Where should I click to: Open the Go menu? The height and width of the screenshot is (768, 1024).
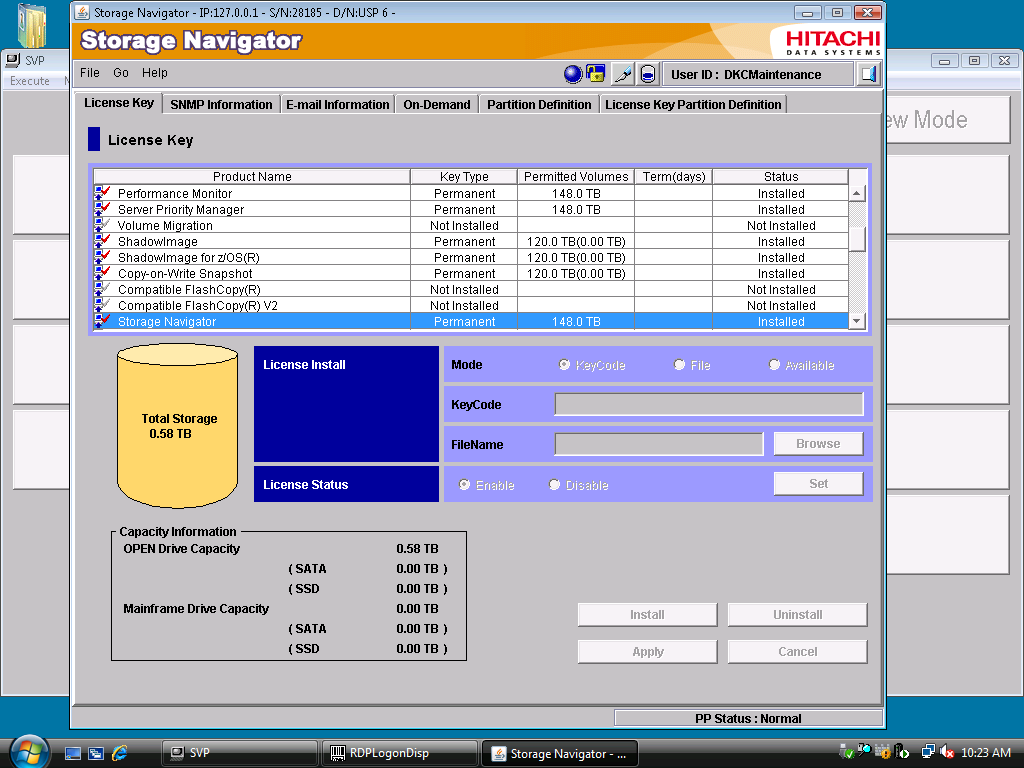point(121,73)
